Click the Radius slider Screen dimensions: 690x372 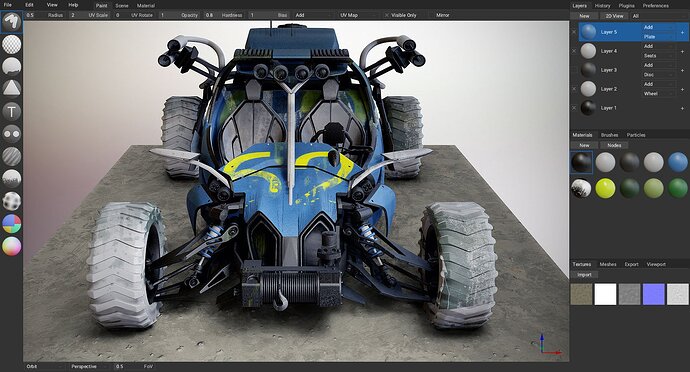point(45,15)
